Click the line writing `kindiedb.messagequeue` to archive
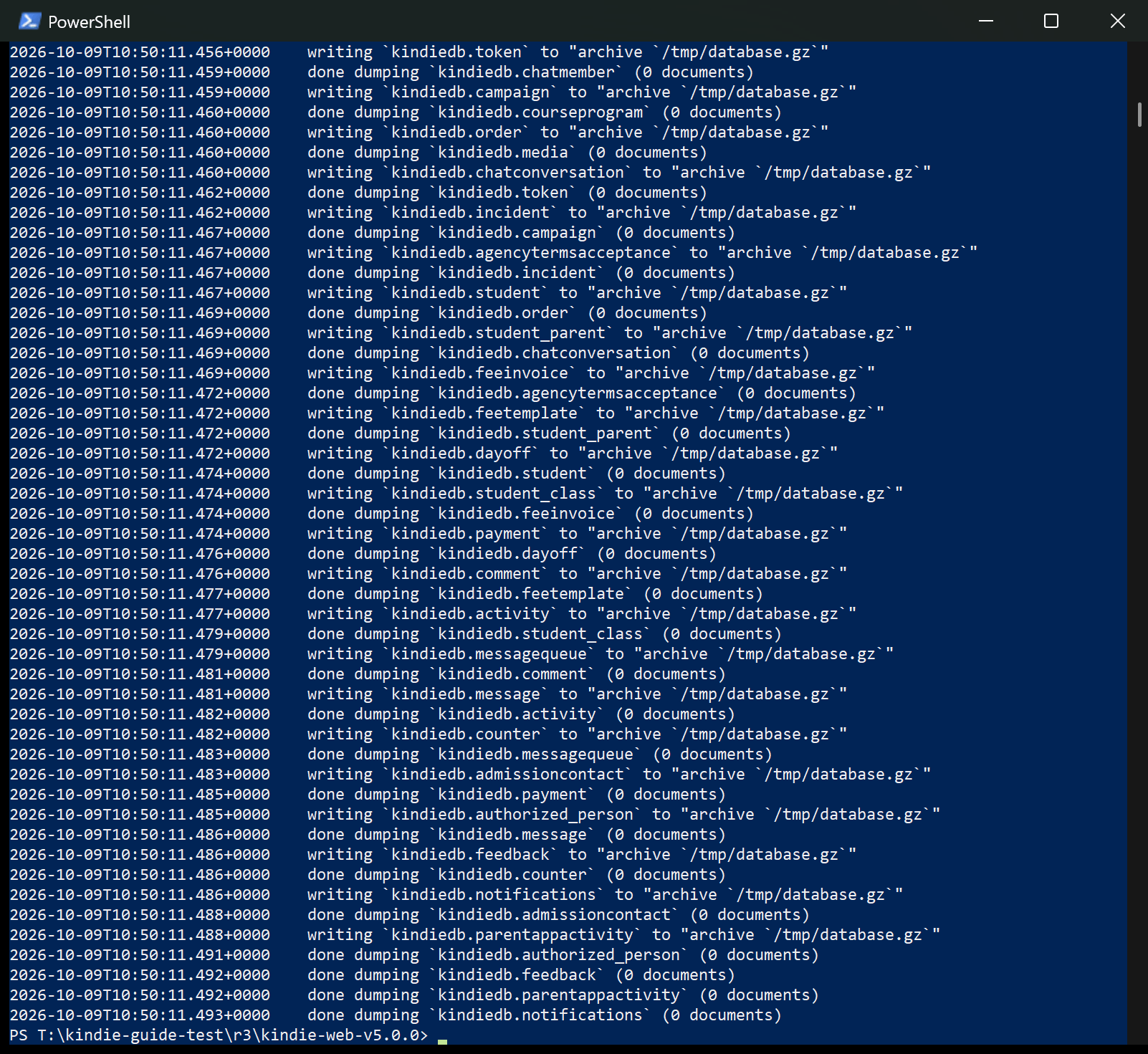The image size is (1148, 1054). click(x=451, y=654)
